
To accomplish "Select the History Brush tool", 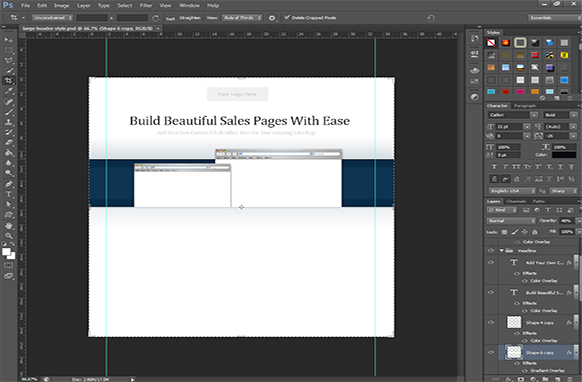I will point(9,132).
